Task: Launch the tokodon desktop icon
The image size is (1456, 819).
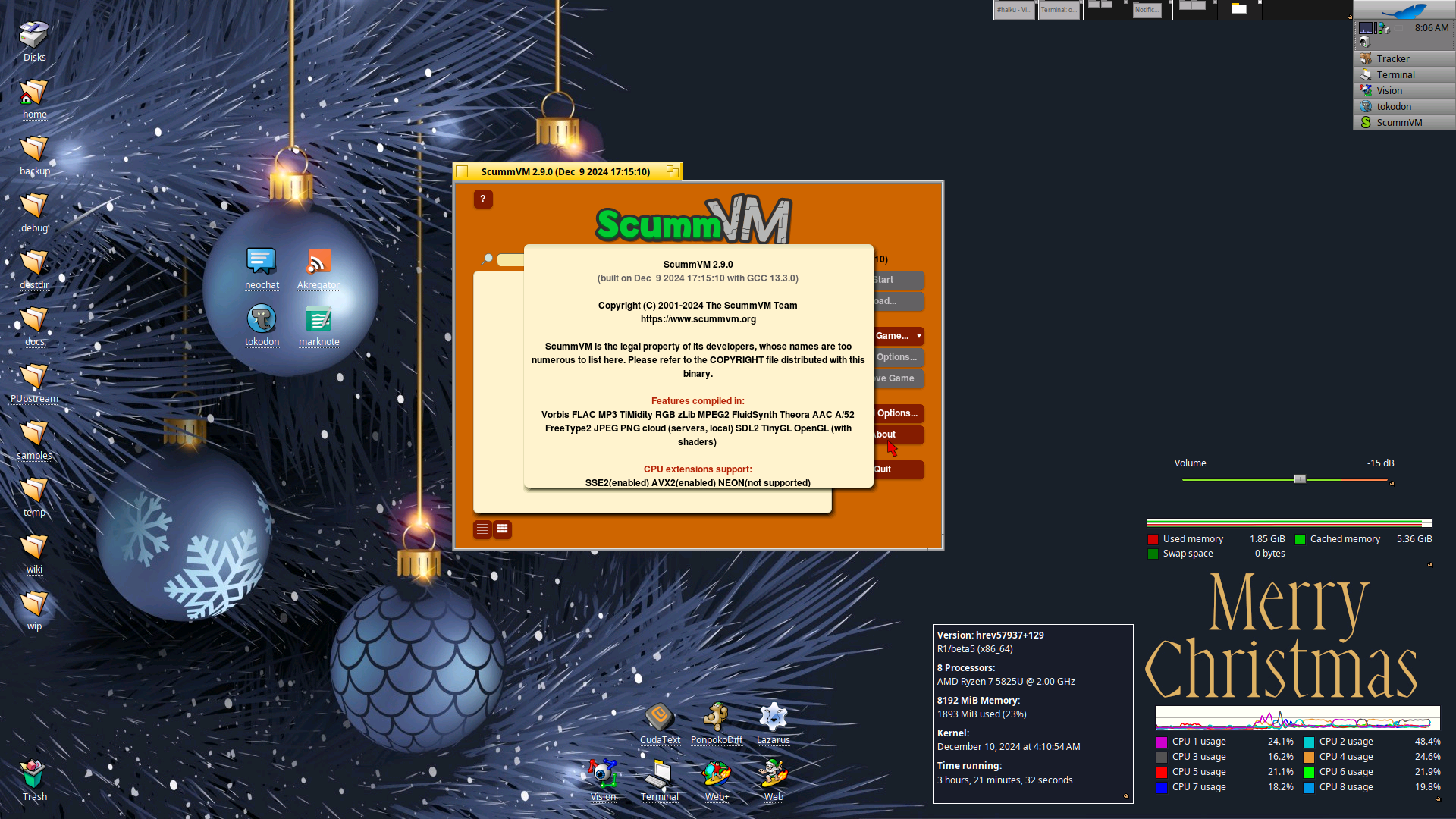Action: 262,325
